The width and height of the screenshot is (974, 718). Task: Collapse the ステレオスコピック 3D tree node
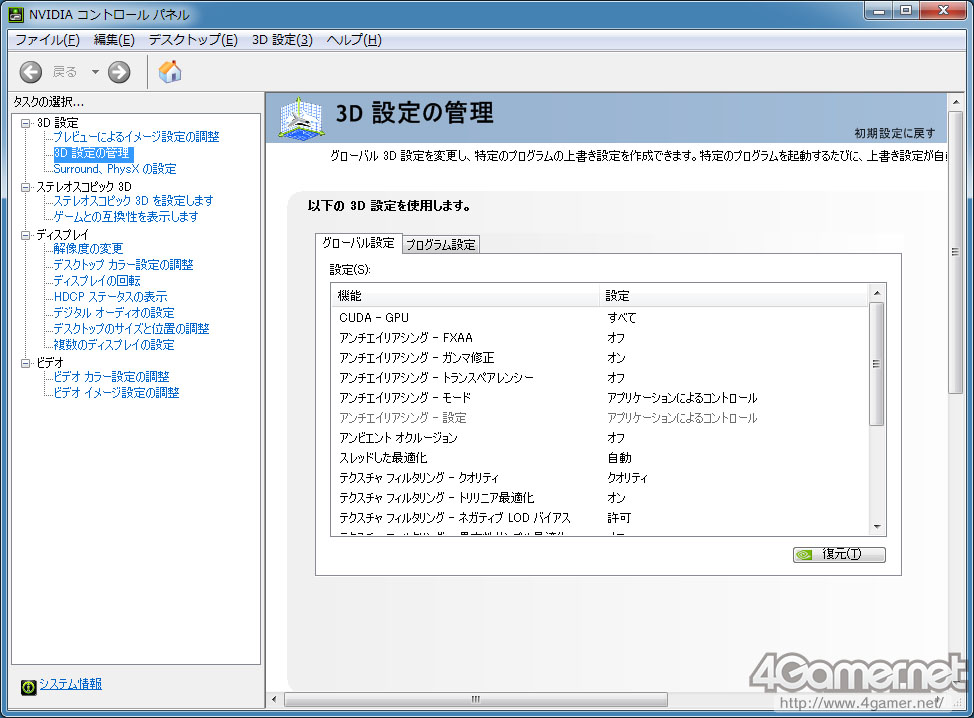point(25,187)
